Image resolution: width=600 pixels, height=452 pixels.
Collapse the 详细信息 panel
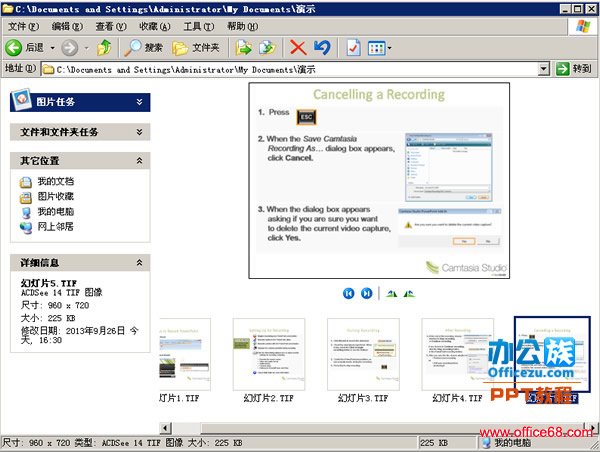[x=139, y=263]
